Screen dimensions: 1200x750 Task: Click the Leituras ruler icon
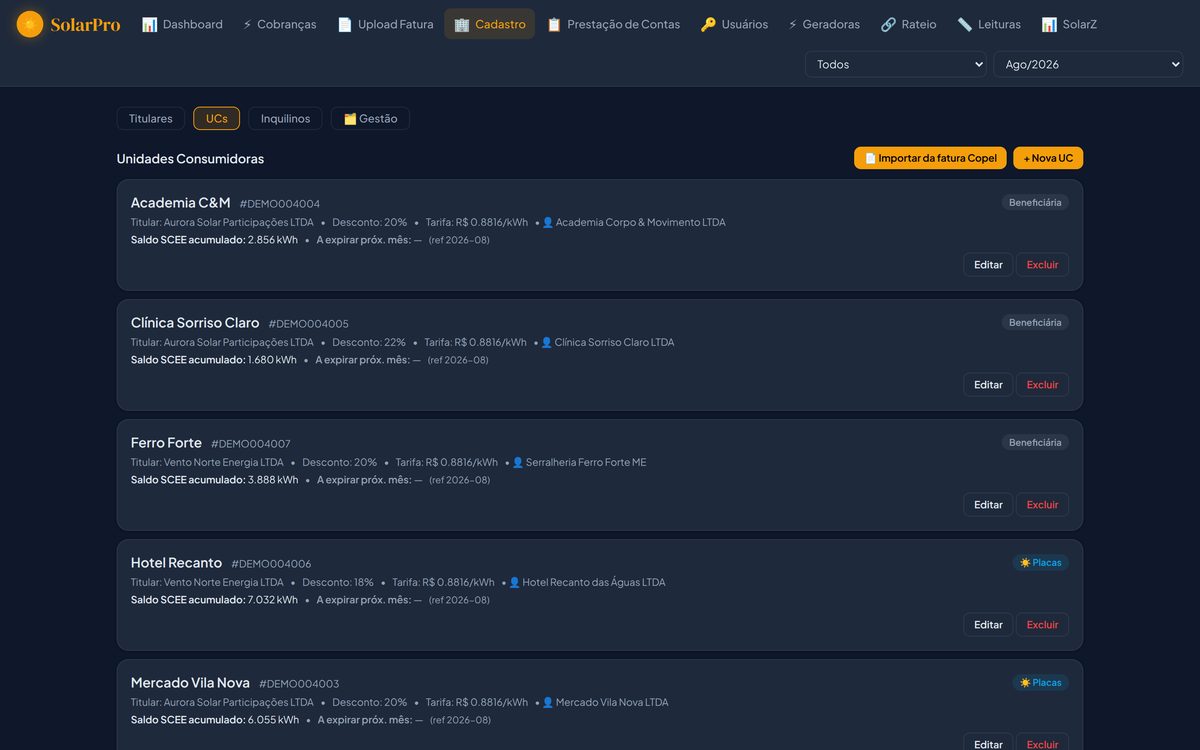click(964, 24)
